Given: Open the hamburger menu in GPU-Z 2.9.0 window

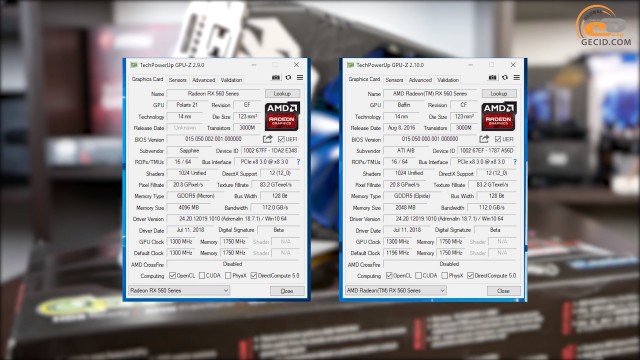Looking at the screenshot, I should click(x=300, y=78).
